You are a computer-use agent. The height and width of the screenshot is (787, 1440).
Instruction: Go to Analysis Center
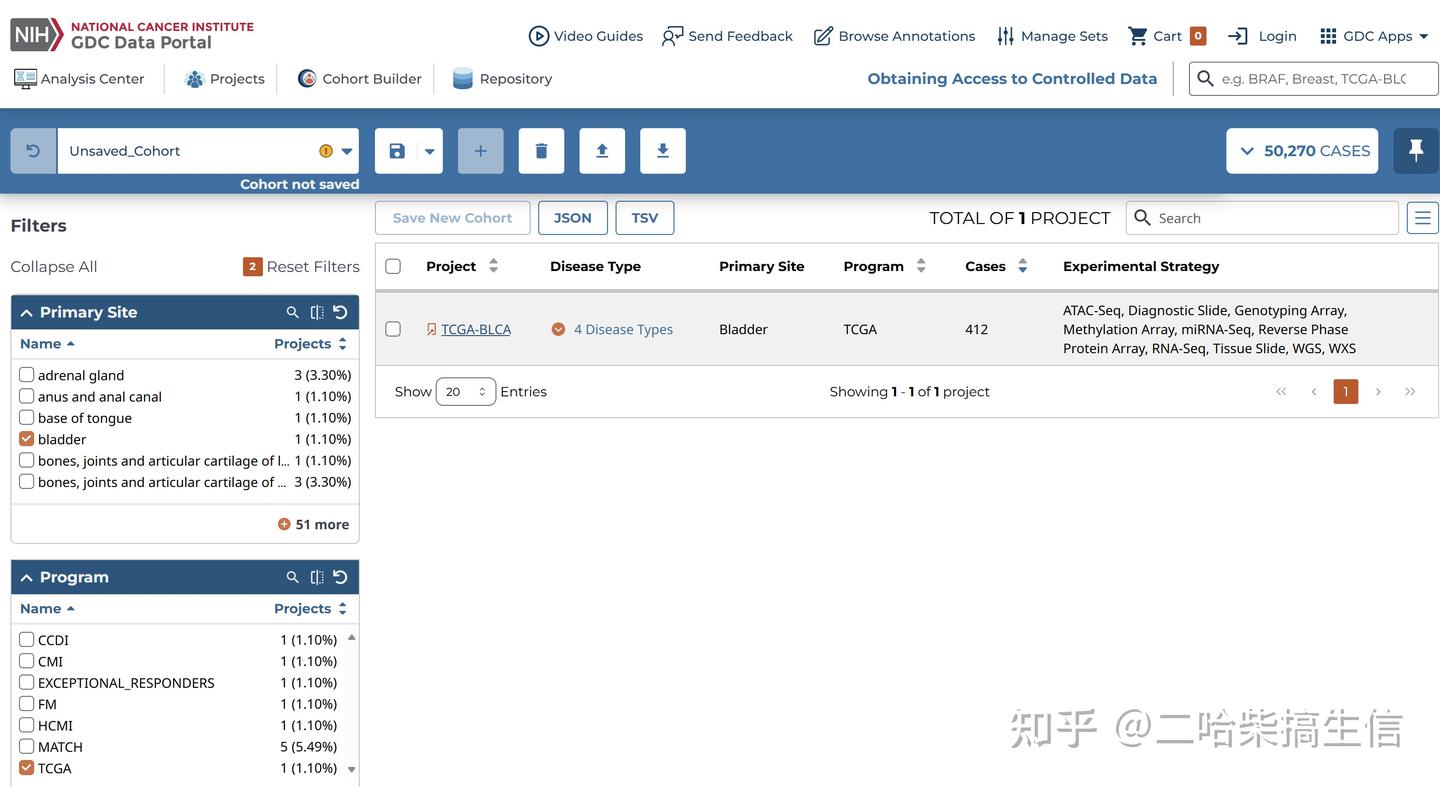(x=79, y=79)
